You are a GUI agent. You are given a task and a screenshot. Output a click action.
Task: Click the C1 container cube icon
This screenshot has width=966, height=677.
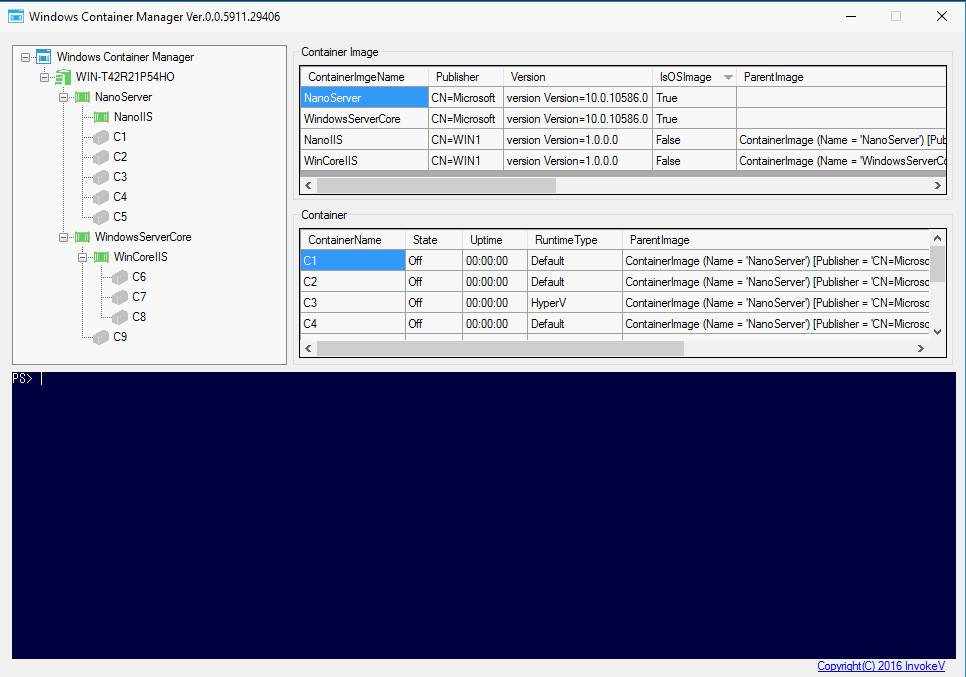[x=101, y=137]
